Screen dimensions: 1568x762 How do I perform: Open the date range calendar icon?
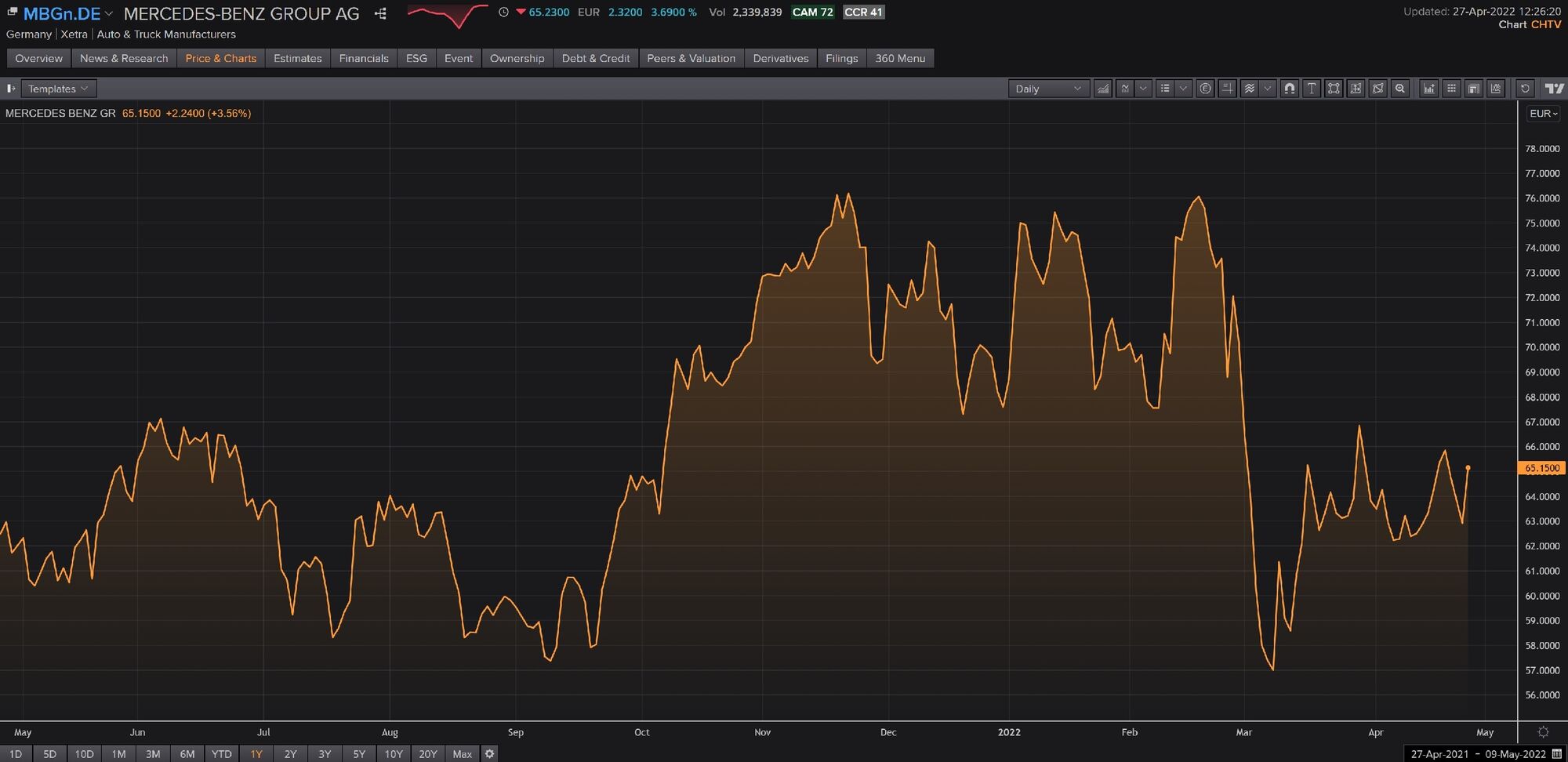[x=1557, y=754]
